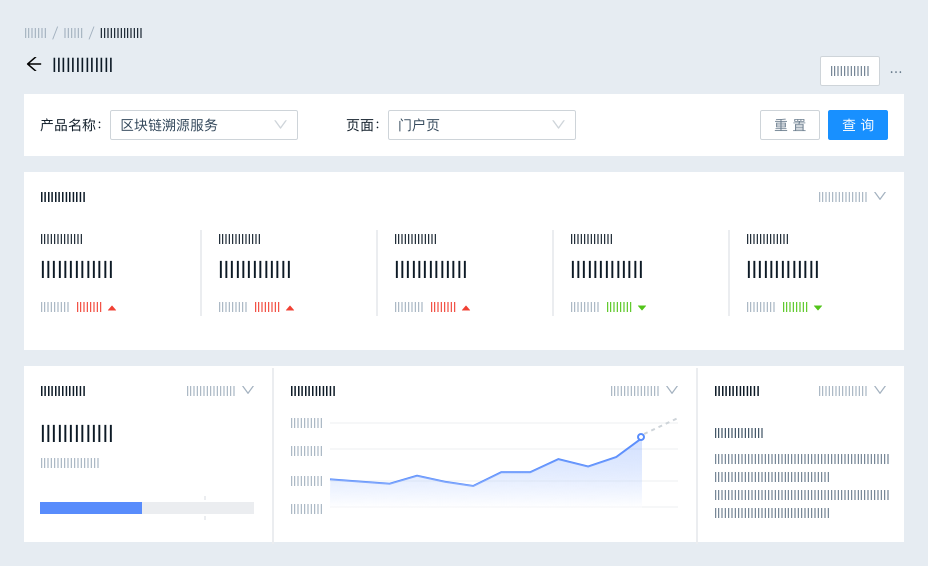Click the highlighted data point on the line chart

coord(641,437)
